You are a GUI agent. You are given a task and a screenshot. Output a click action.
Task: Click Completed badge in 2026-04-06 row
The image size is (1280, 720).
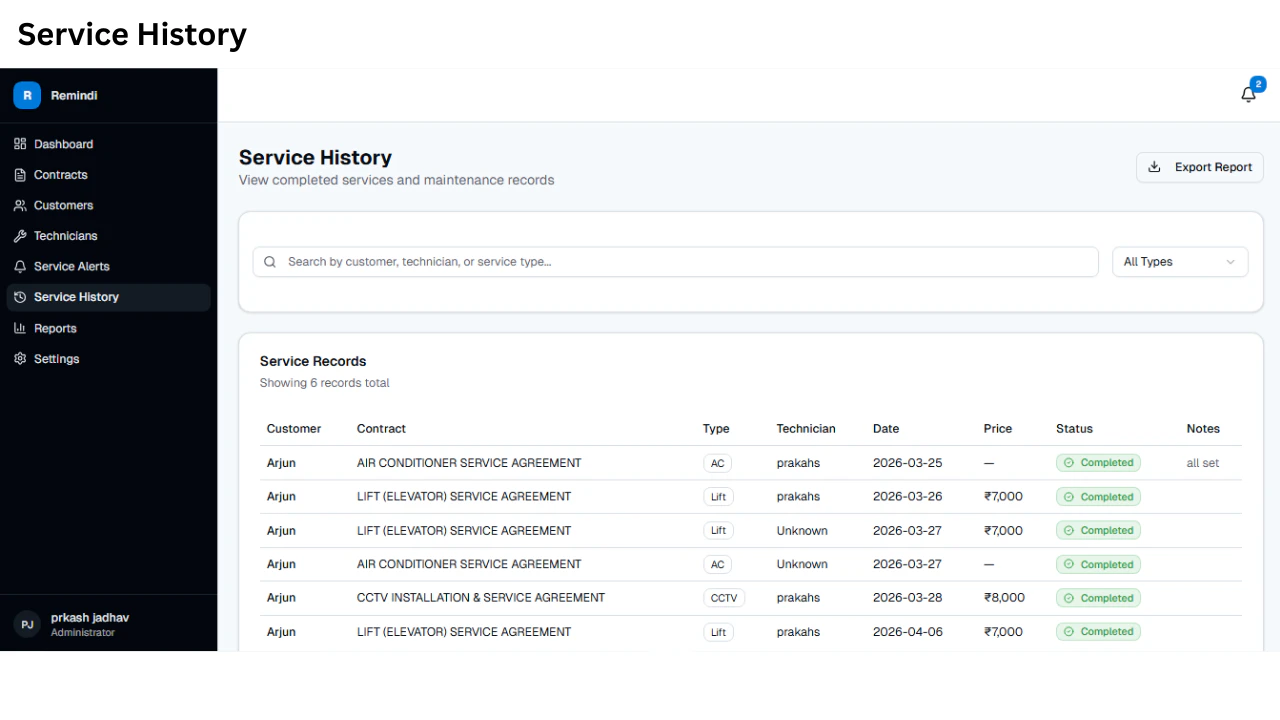coord(1098,632)
